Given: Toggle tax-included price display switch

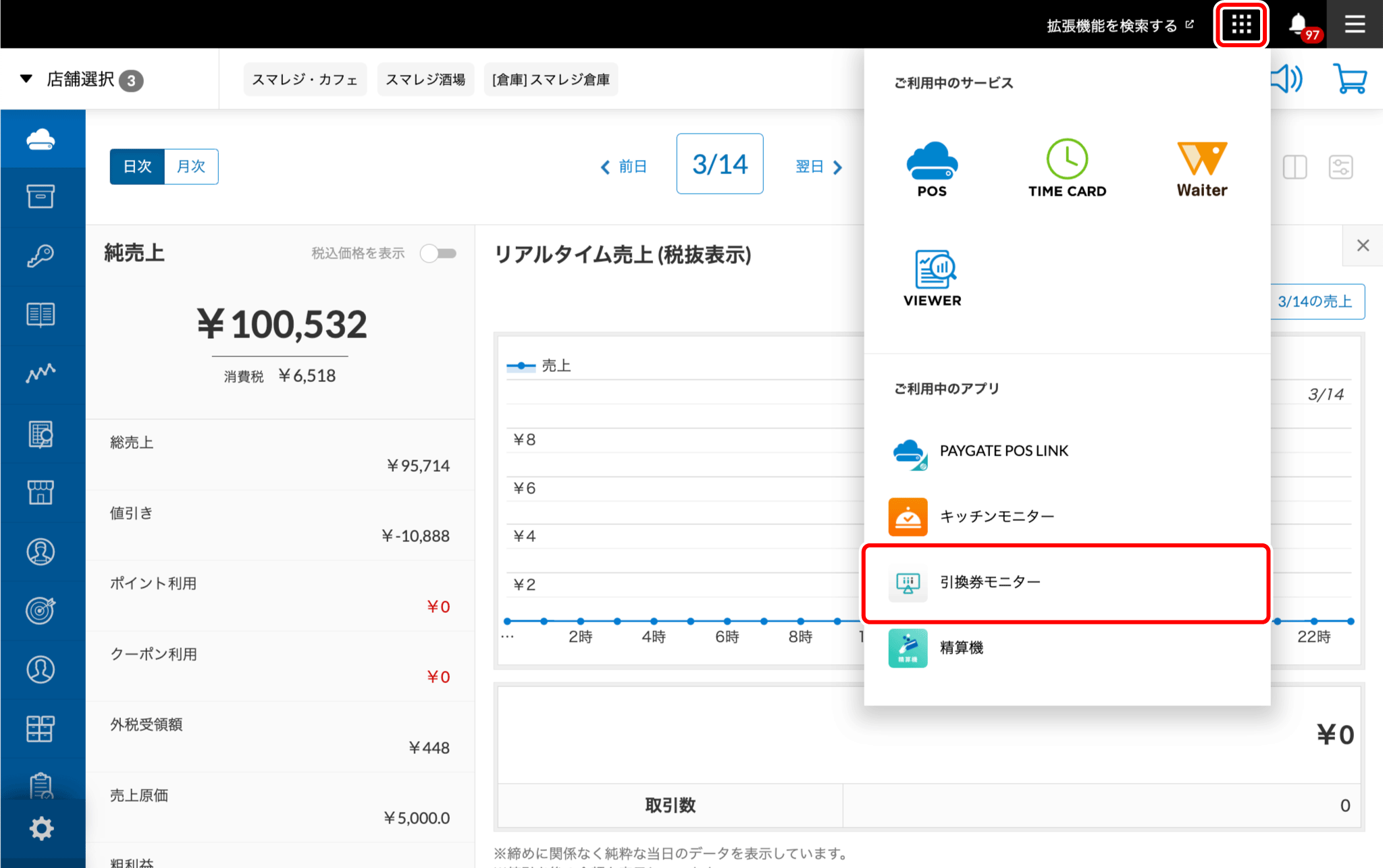Looking at the screenshot, I should pos(438,254).
